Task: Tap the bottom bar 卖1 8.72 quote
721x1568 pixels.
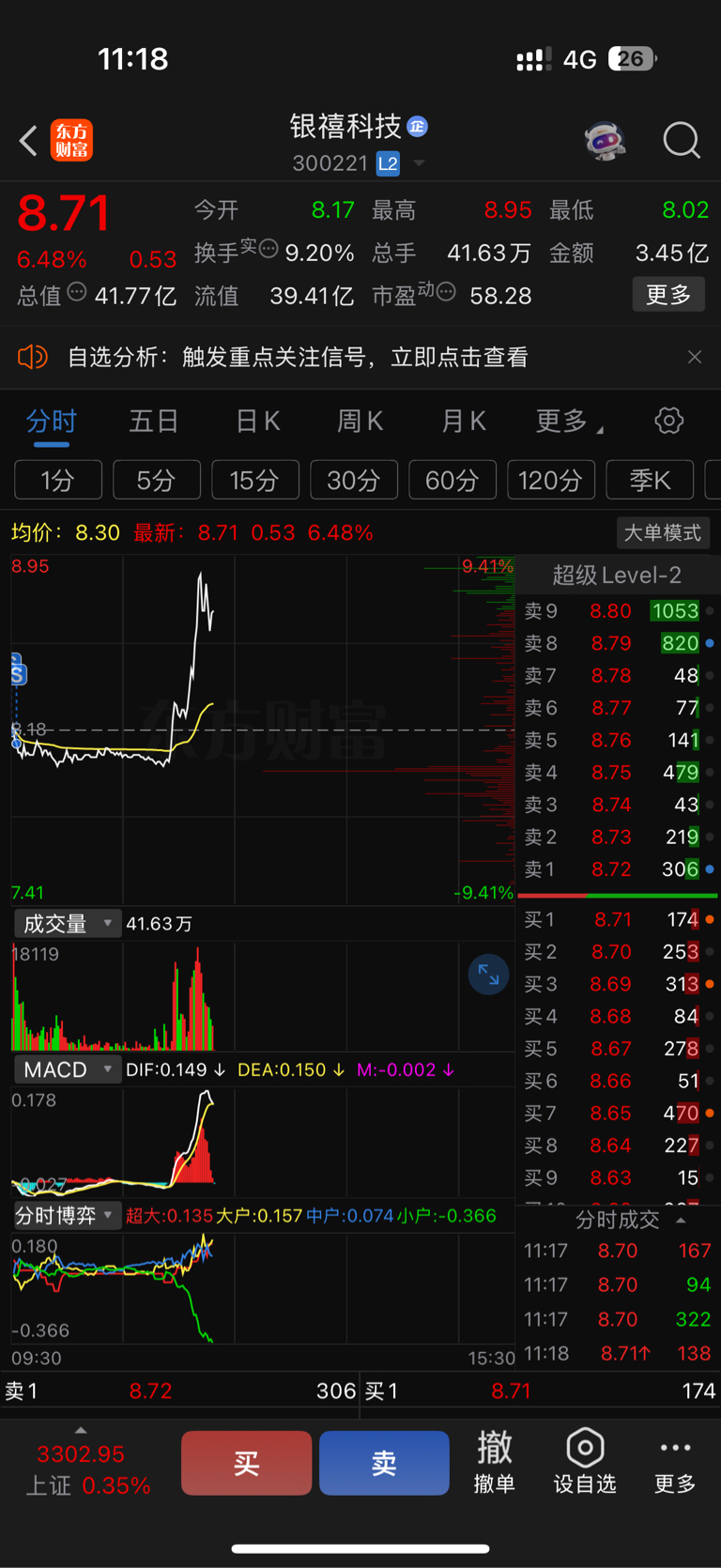Action: (180, 1391)
